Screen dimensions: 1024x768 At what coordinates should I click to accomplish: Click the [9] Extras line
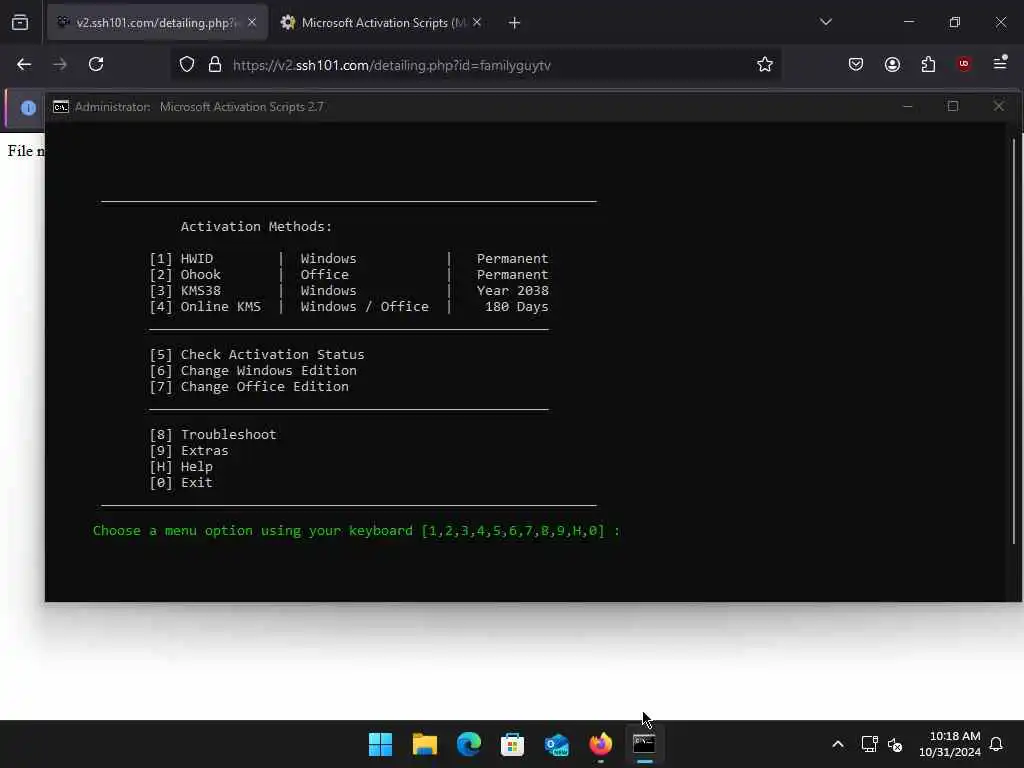click(189, 451)
